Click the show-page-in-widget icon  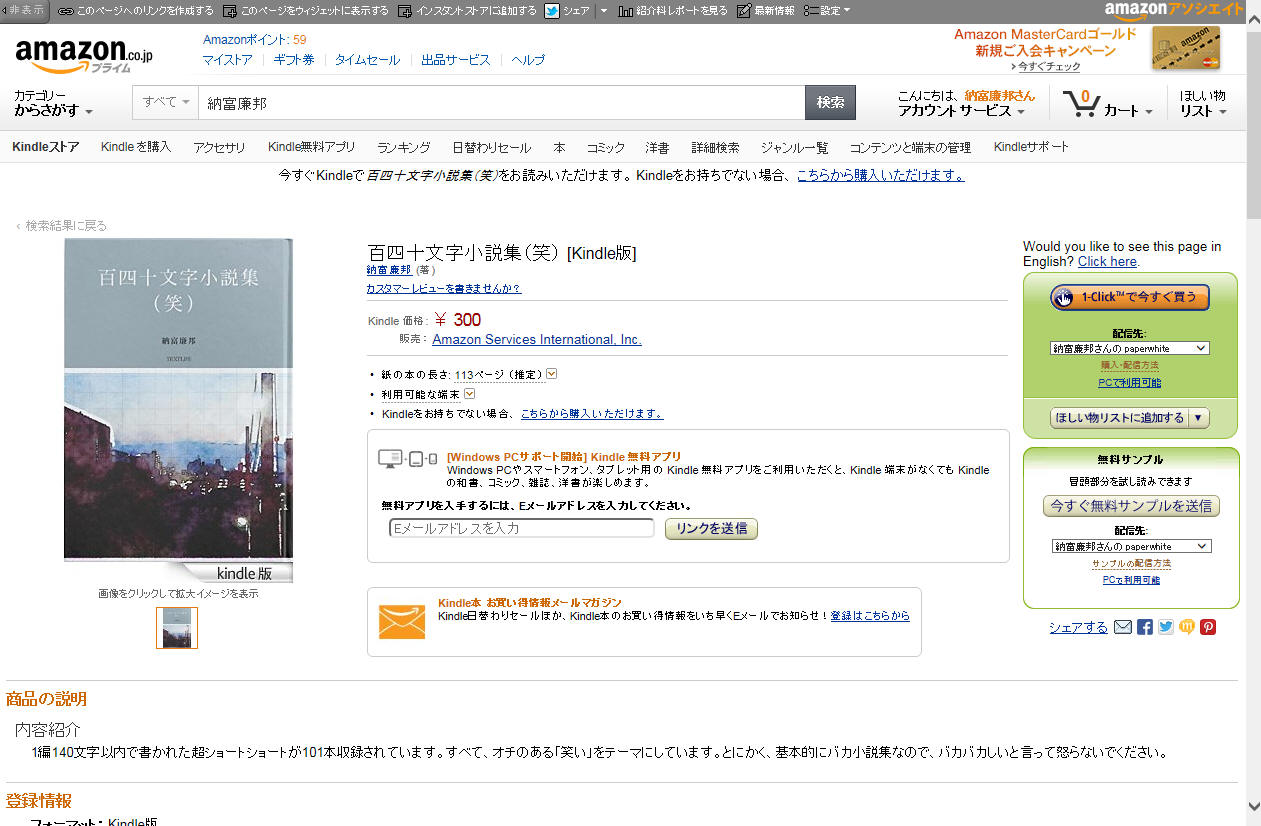point(230,11)
